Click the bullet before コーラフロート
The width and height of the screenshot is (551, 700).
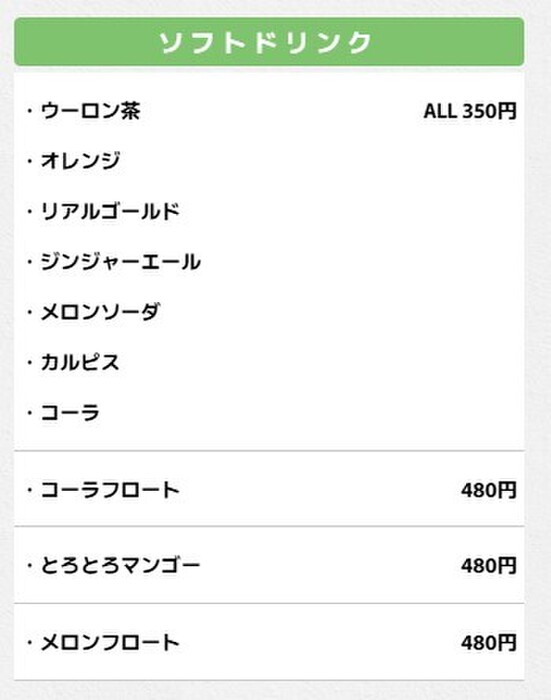click(30, 490)
